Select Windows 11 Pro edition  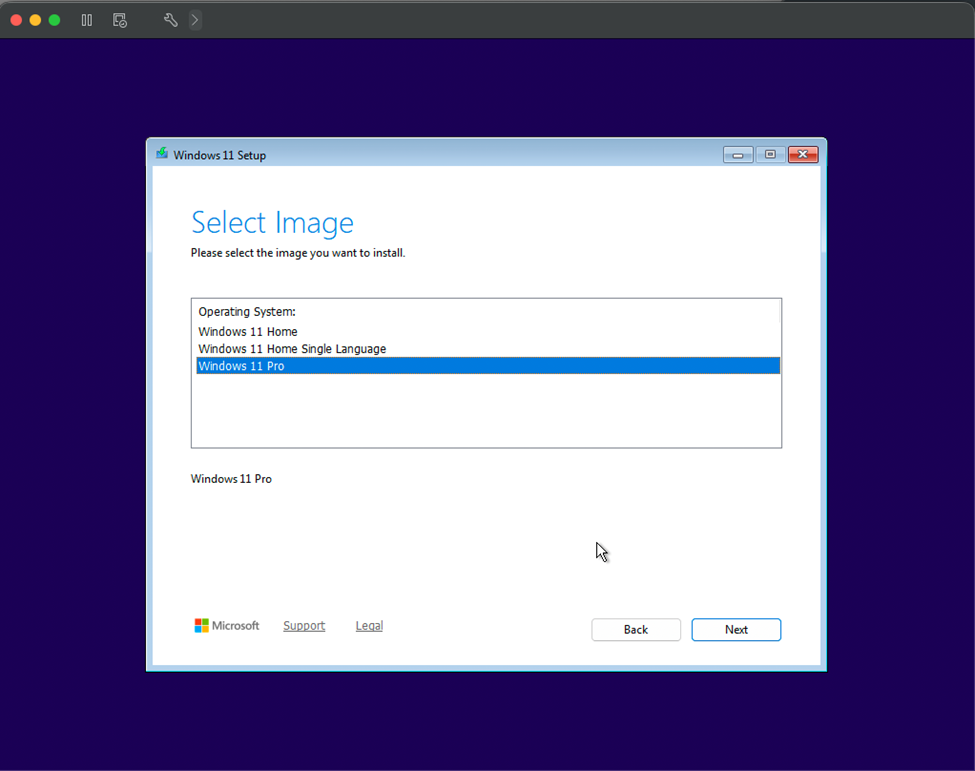tap(242, 366)
